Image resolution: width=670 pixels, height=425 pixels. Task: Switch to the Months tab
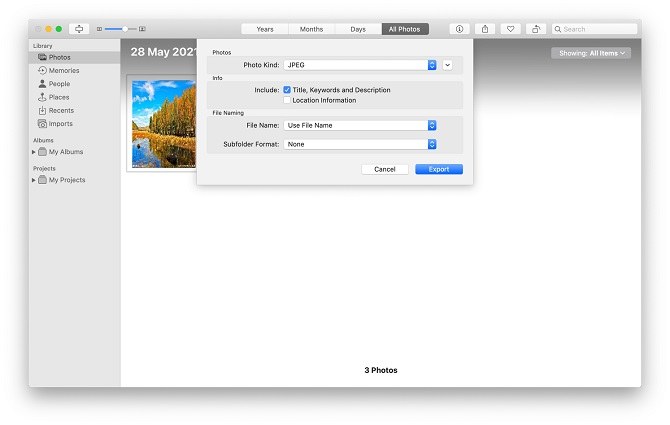[311, 29]
